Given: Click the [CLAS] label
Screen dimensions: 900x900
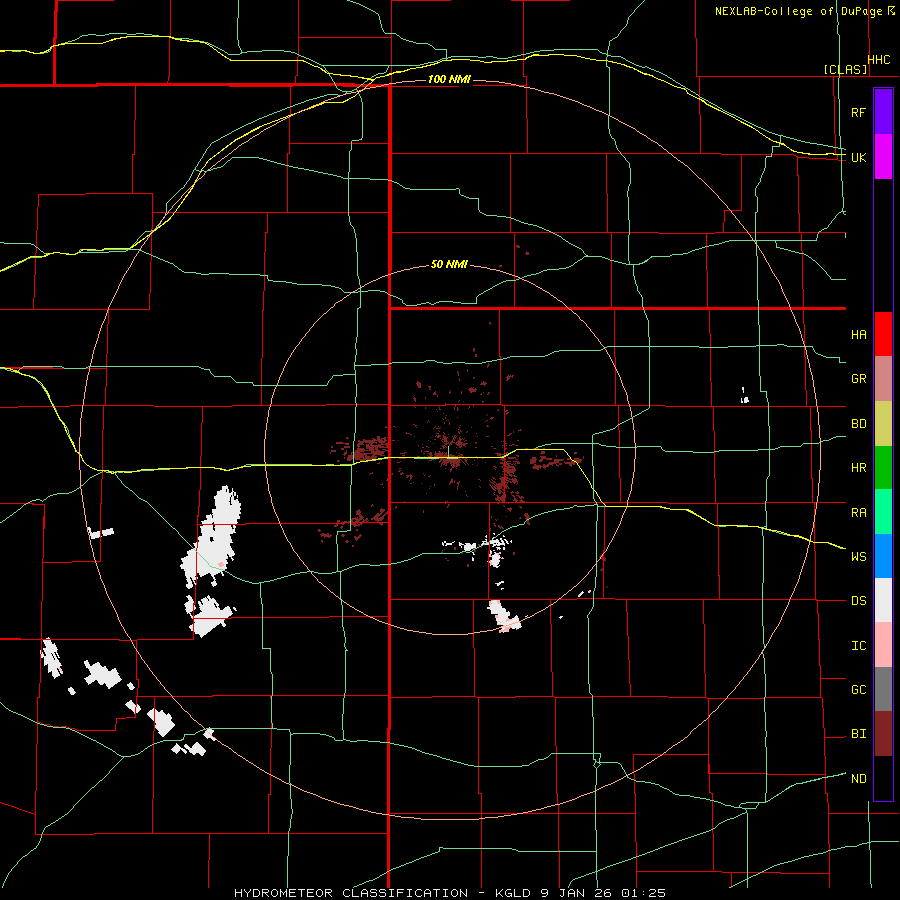Looking at the screenshot, I should pos(845,70).
